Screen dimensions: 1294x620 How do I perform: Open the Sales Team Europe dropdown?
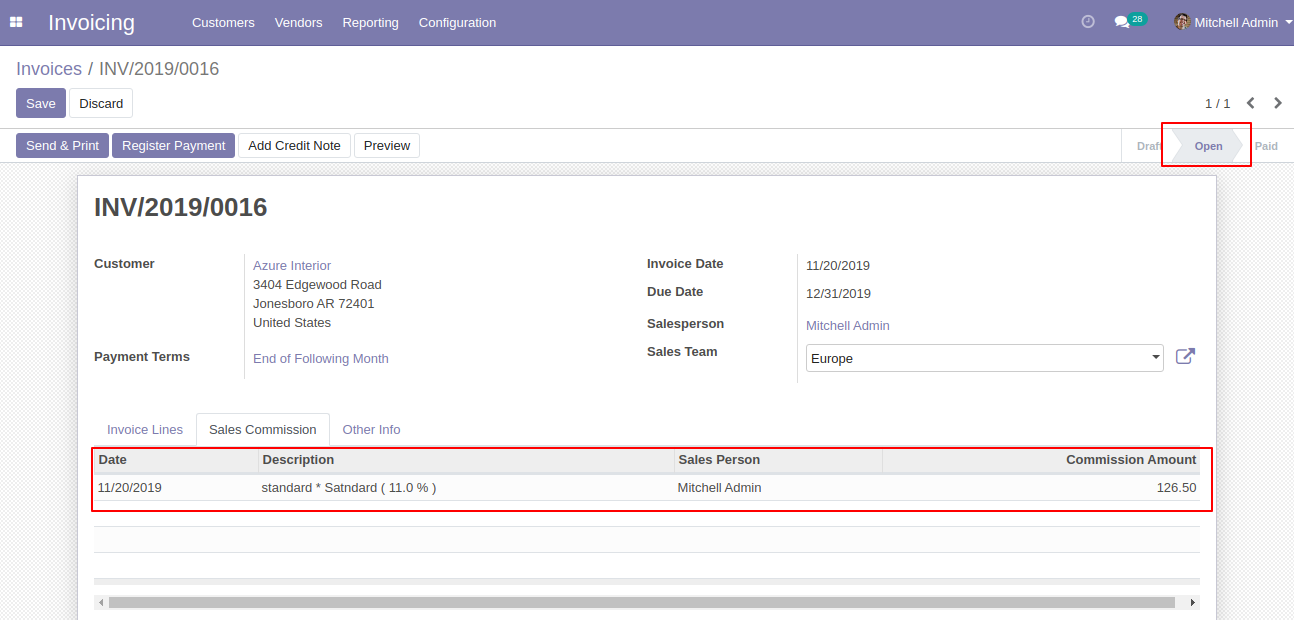pyautogui.click(x=984, y=358)
